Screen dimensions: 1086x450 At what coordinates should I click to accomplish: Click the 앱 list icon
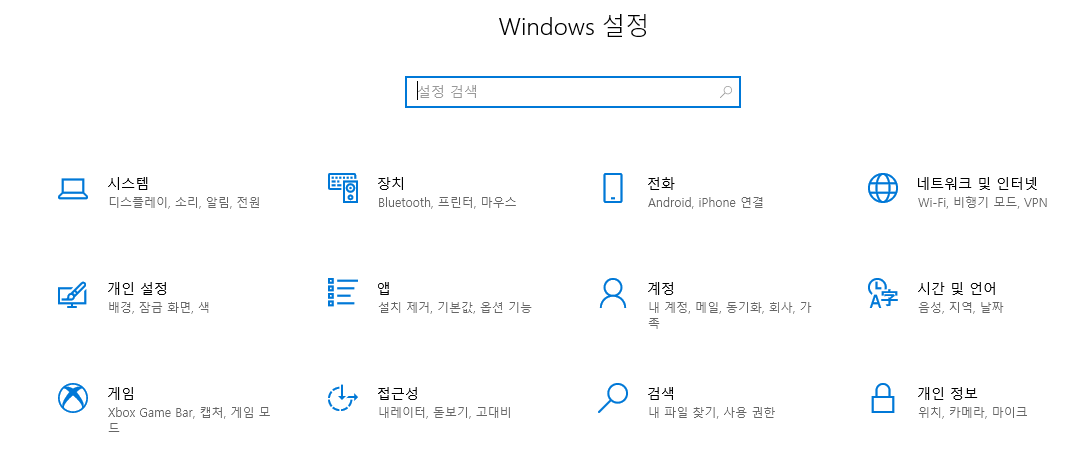coord(343,292)
